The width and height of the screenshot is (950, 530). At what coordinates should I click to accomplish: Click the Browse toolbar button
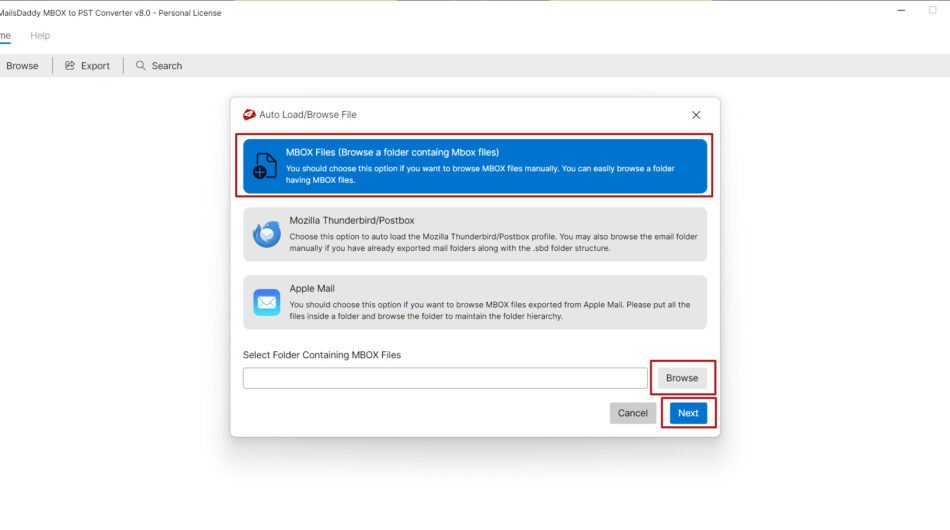(x=22, y=65)
